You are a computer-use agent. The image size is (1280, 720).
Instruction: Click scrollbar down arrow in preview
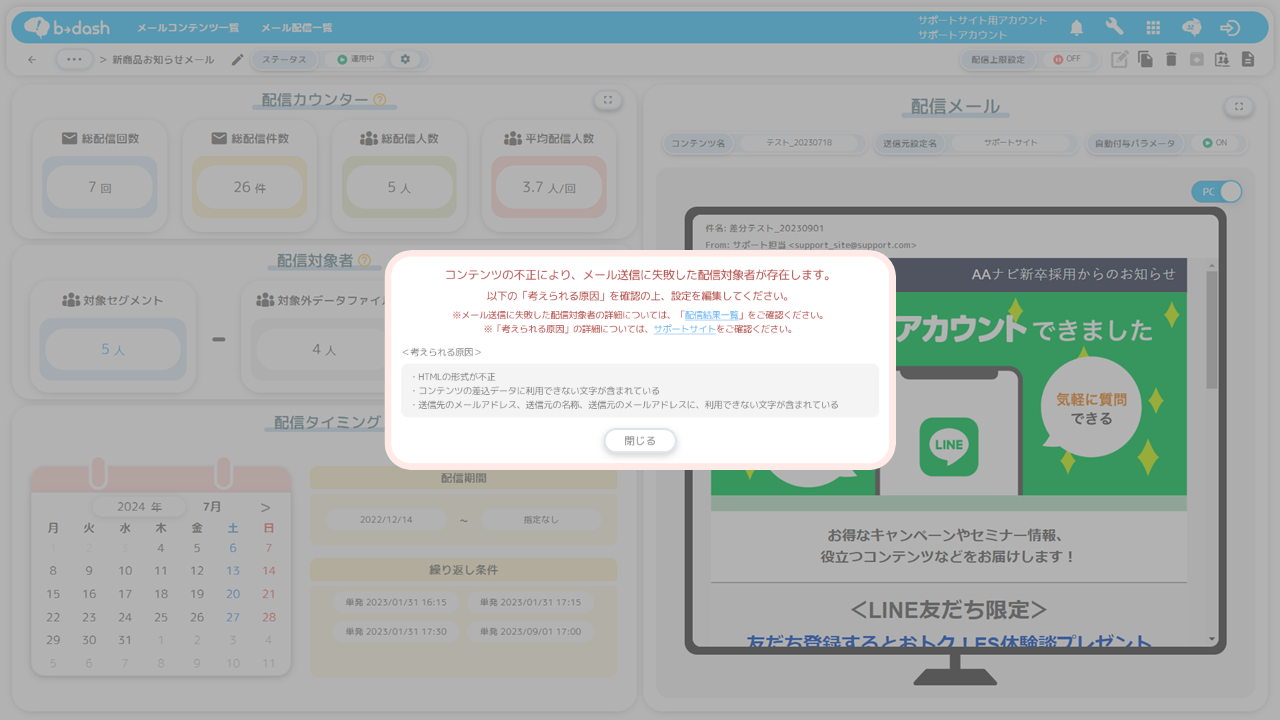click(x=1212, y=639)
